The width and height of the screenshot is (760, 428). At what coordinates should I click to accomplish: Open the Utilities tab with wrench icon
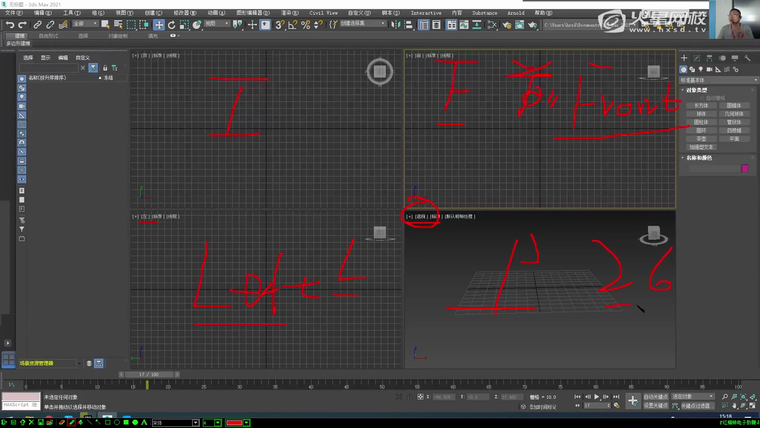(748, 58)
